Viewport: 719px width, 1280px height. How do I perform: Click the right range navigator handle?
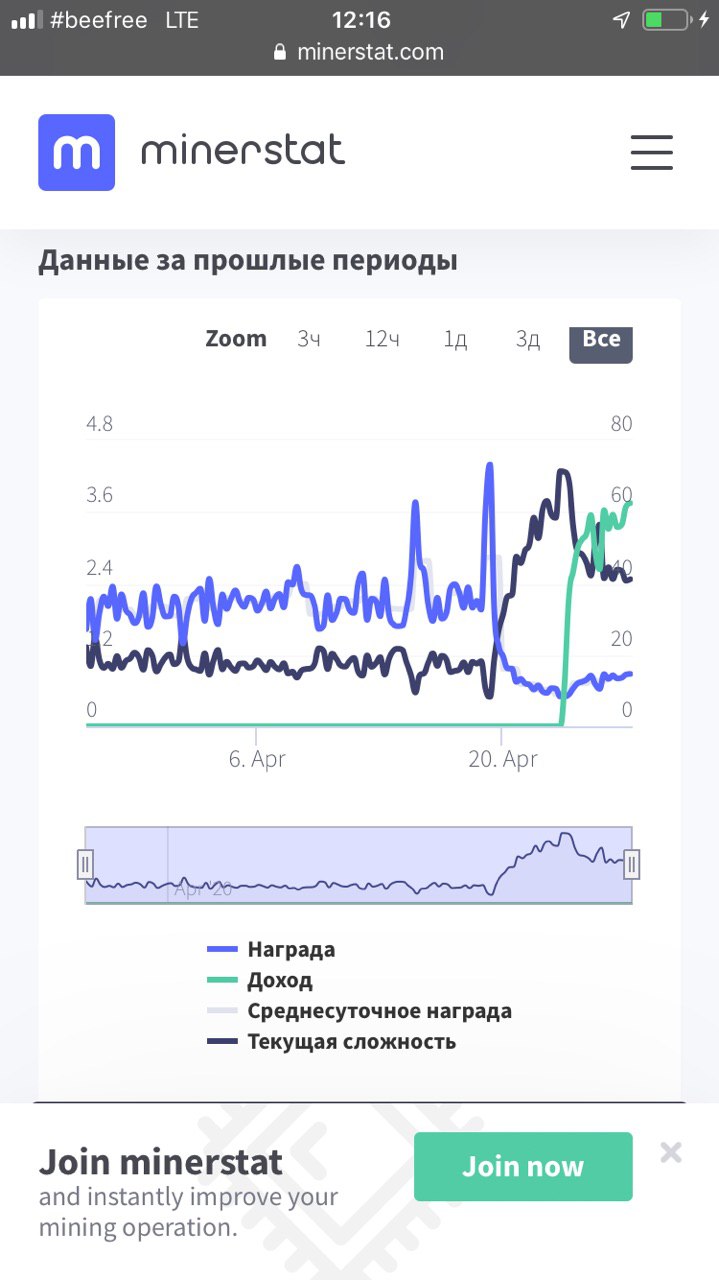point(632,864)
